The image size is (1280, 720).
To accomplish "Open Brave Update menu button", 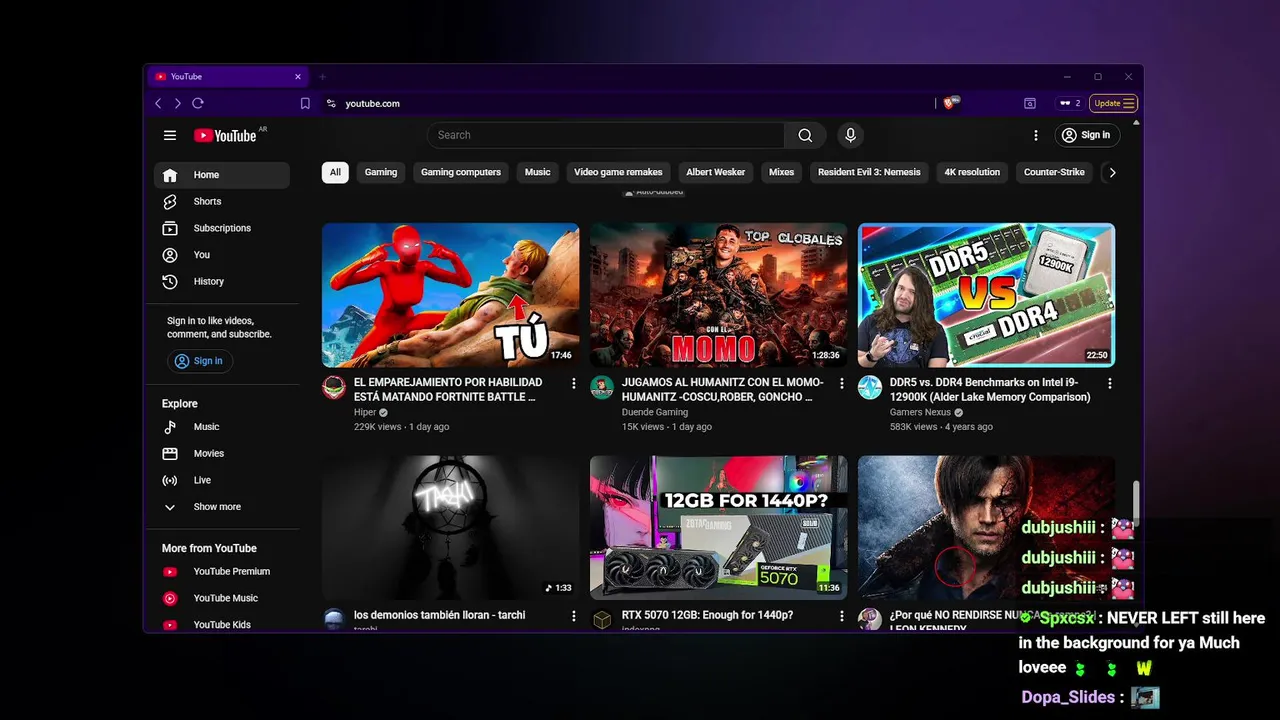I will click(x=1114, y=103).
